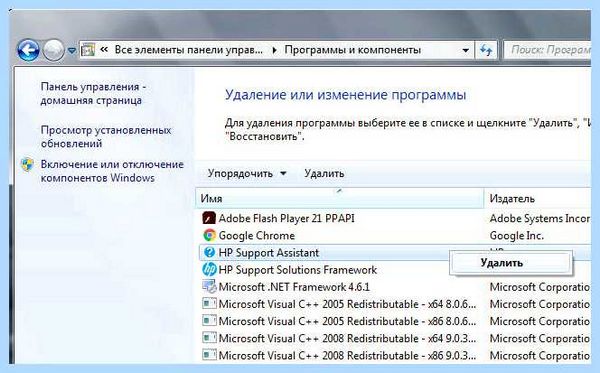Choose 'Удалить' in the context menu
This screenshot has width=600, height=373.
pyautogui.click(x=511, y=263)
